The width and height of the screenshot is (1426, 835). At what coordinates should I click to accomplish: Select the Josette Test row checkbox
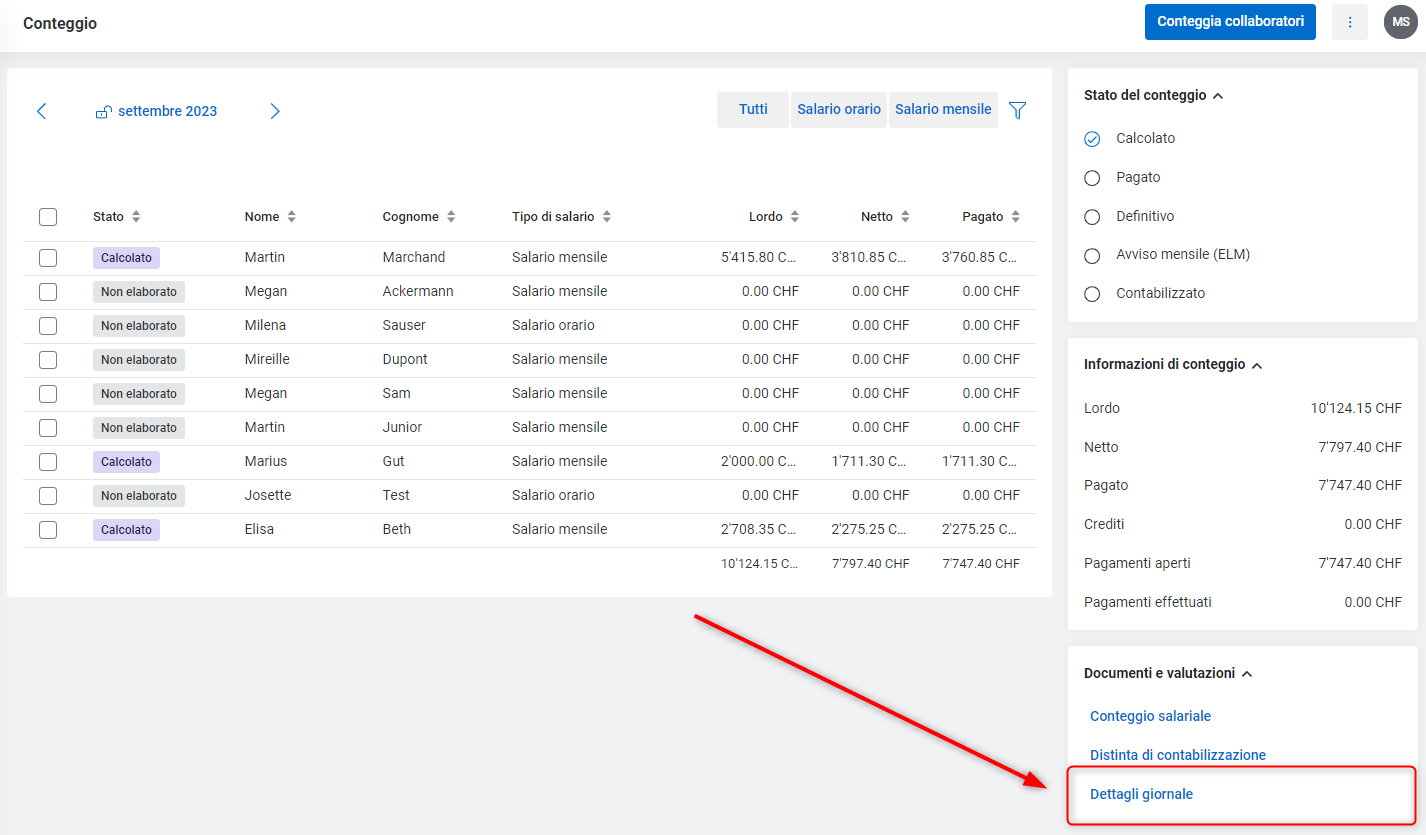coord(48,496)
